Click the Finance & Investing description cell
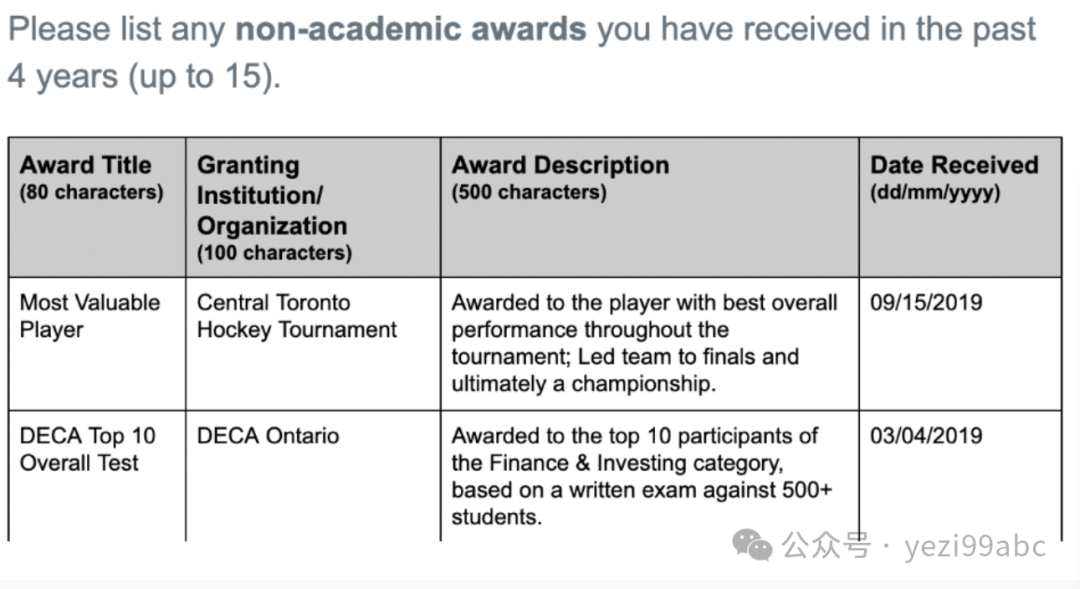This screenshot has width=1080, height=589. tap(650, 476)
